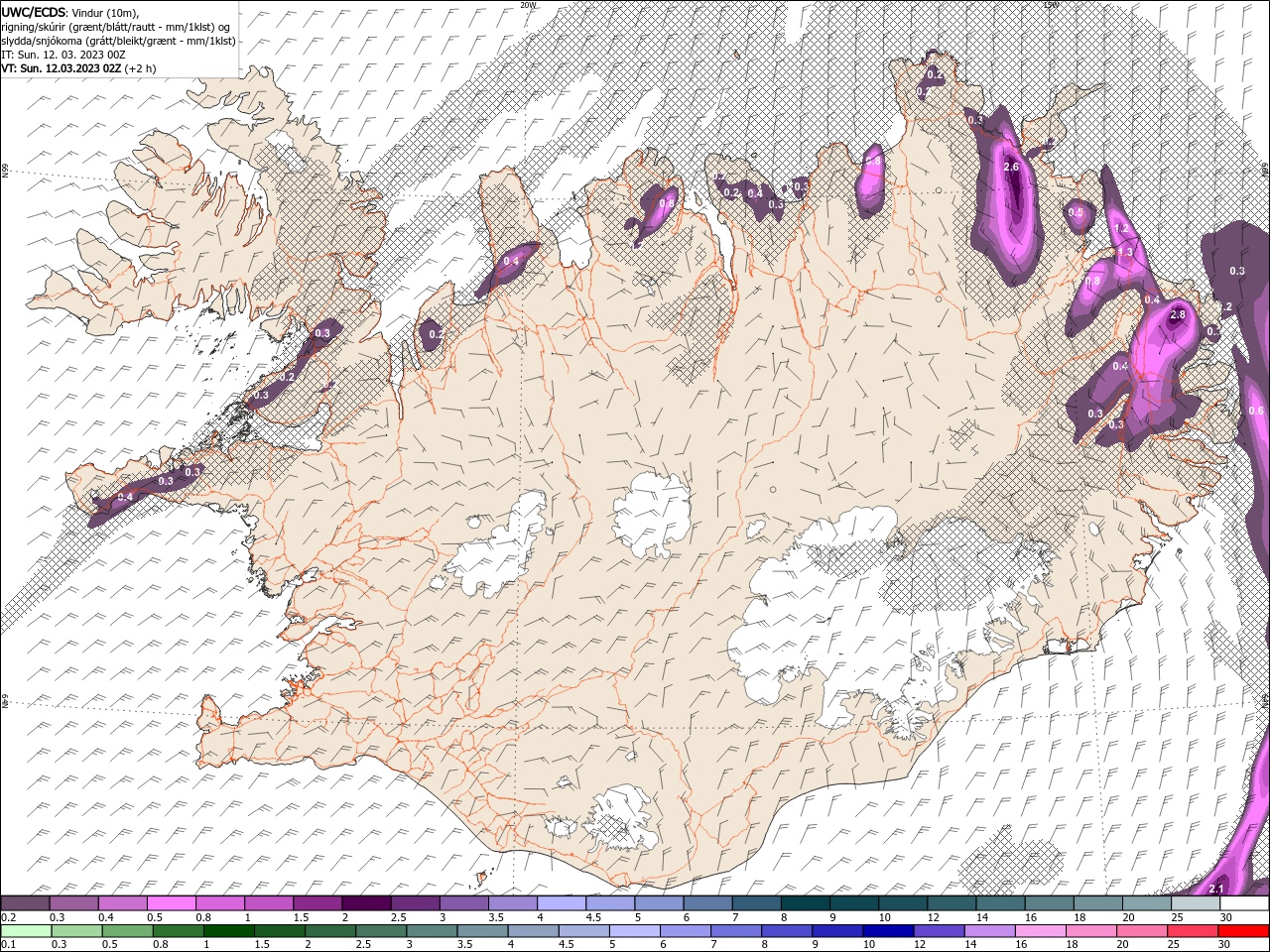
Task: Select the snow scale swatch between 0.2 and 0.3
Action: pyautogui.click(x=25, y=903)
